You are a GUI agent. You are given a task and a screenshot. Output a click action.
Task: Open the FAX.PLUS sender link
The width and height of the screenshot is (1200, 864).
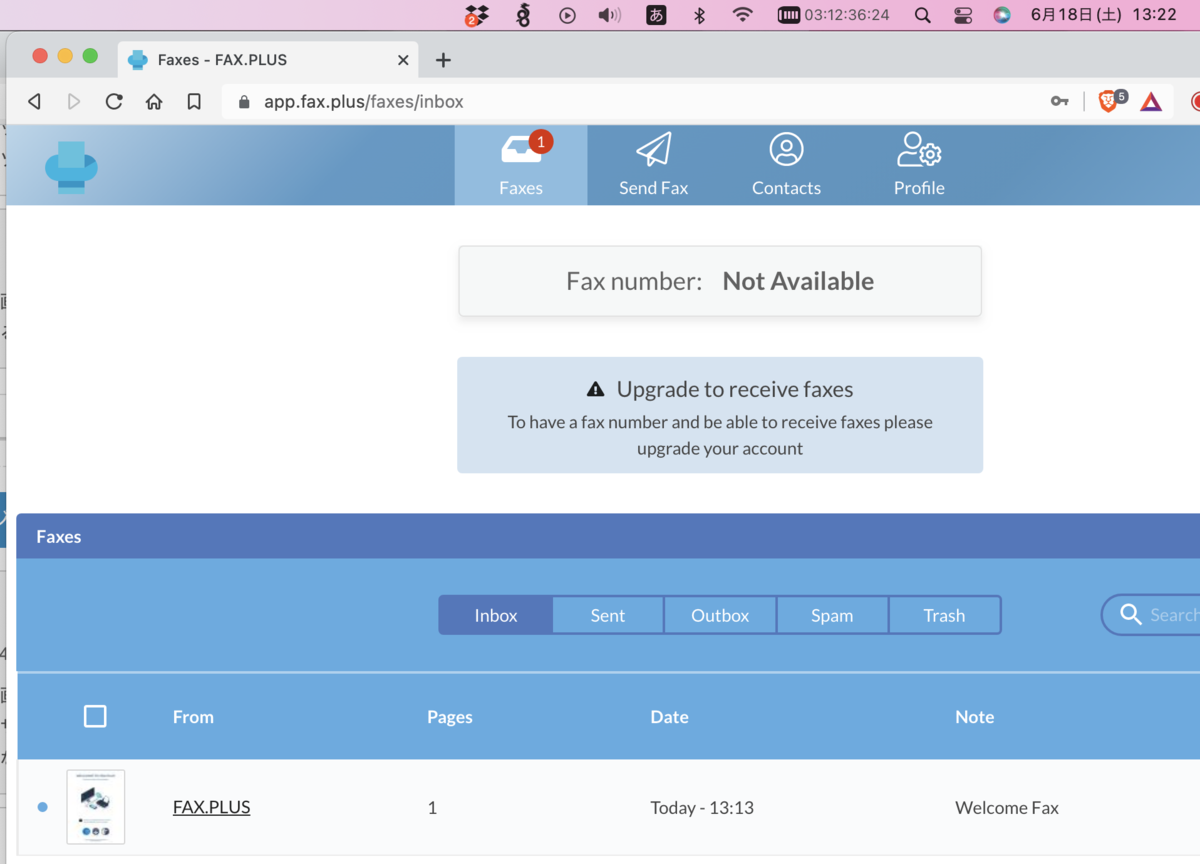pos(211,807)
